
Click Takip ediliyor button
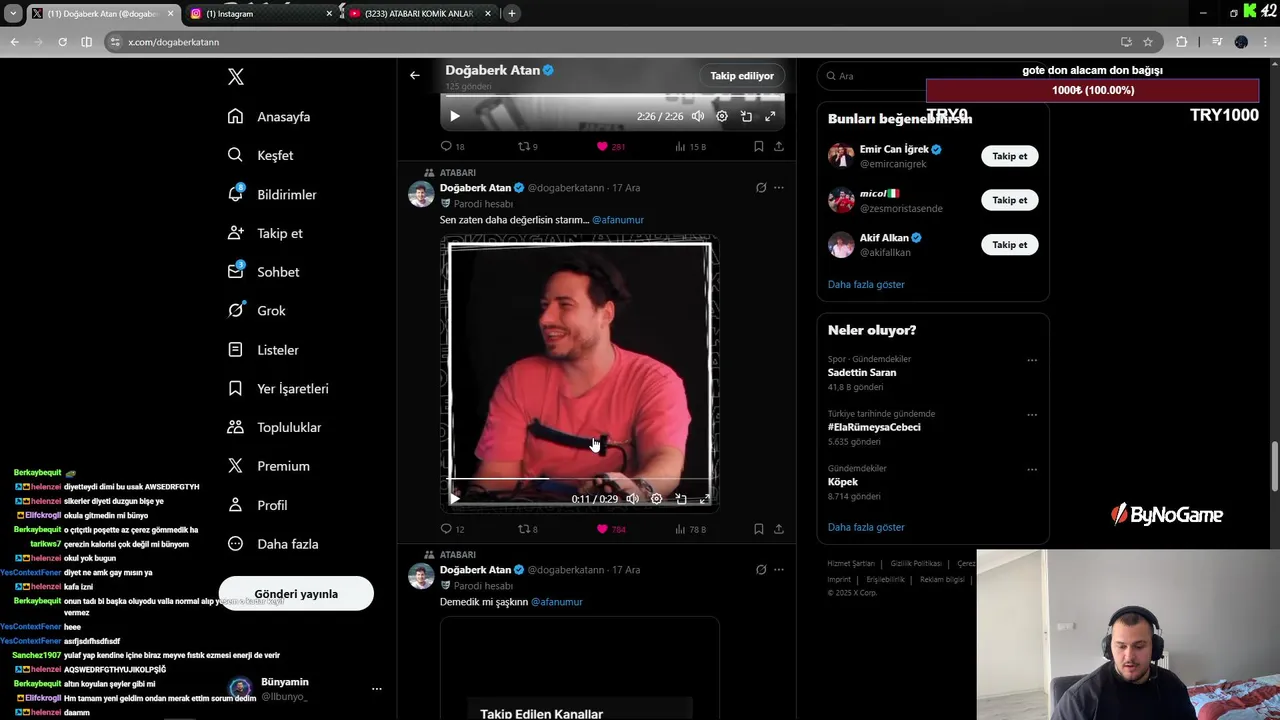point(742,76)
